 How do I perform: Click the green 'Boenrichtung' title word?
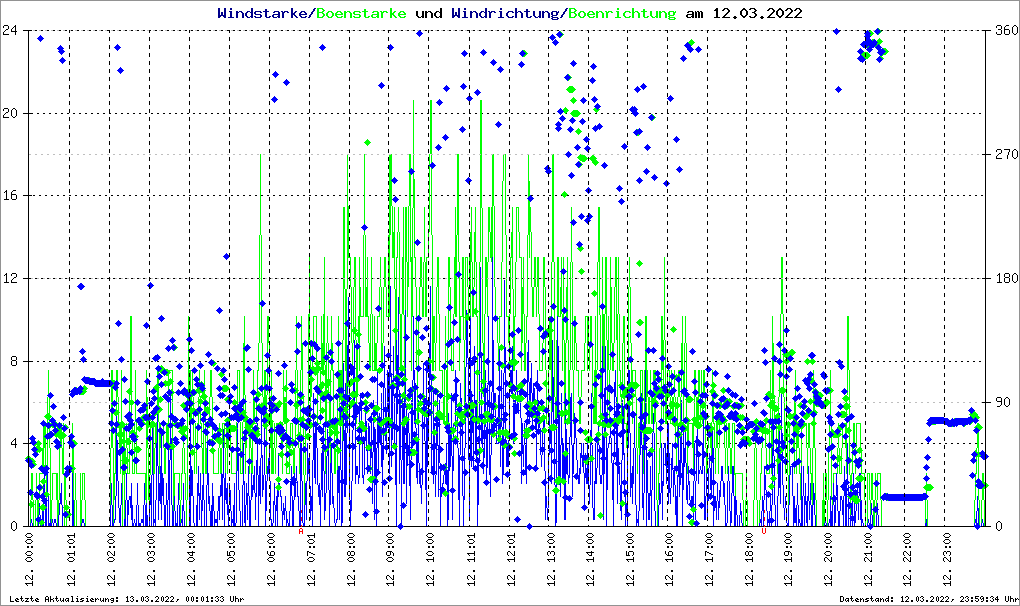coord(622,13)
